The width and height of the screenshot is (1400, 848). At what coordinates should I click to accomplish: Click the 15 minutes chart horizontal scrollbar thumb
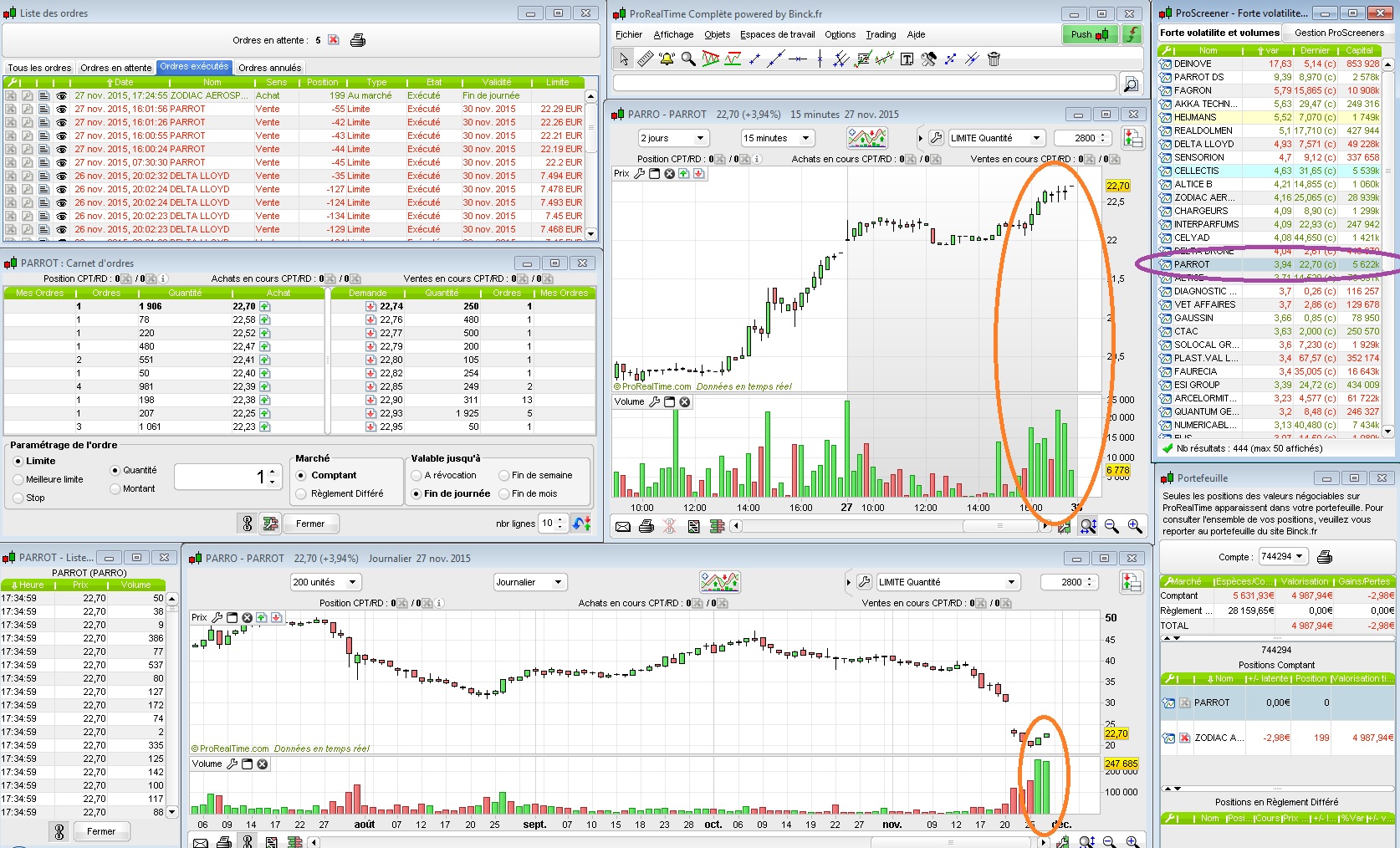point(1000,526)
